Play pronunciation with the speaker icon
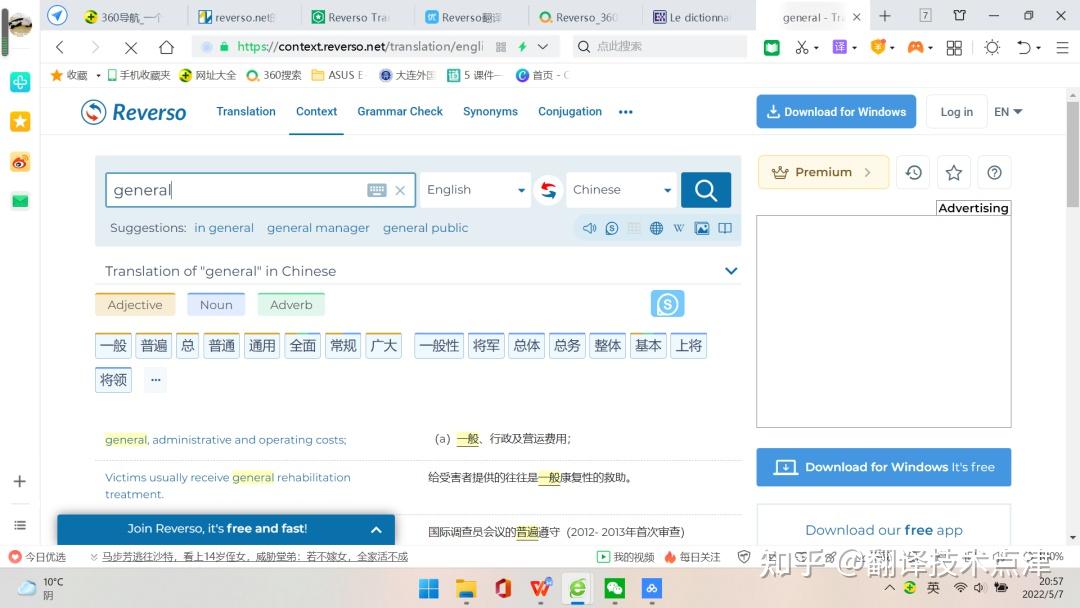1080x608 pixels. click(589, 228)
